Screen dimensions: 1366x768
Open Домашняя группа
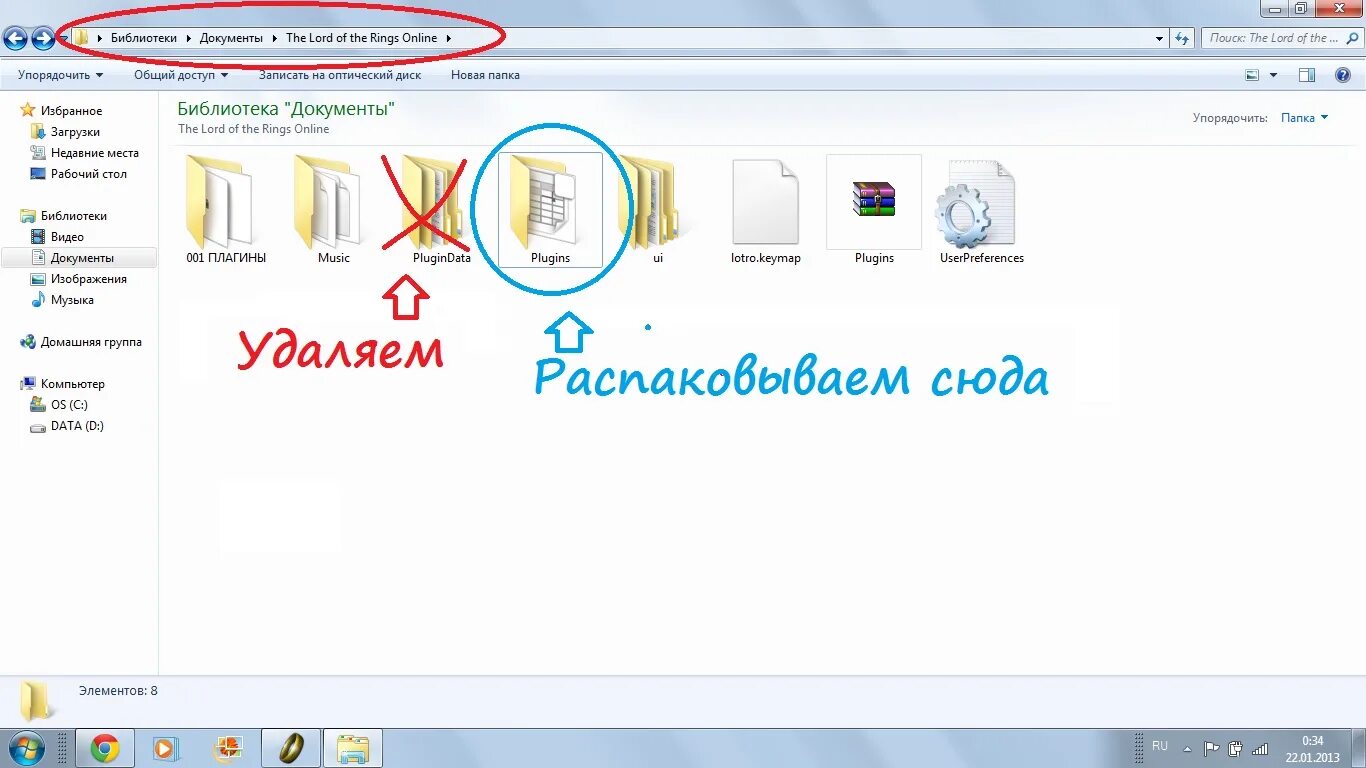(91, 342)
